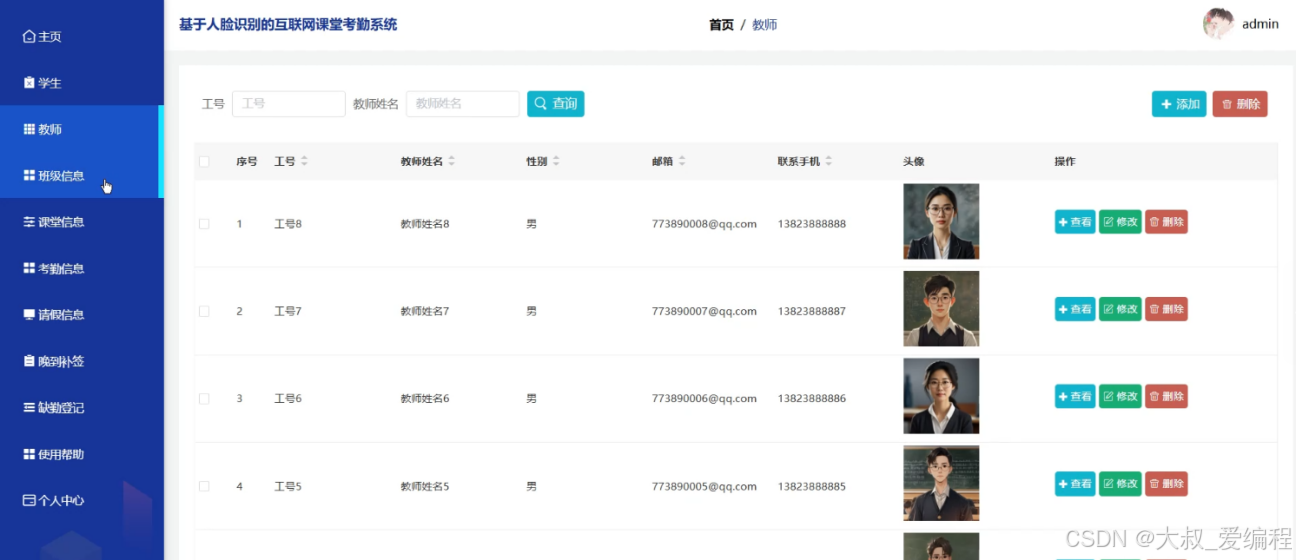The width and height of the screenshot is (1296, 560).
Task: Click 查看 for the 工号8 row
Action: click(x=1075, y=222)
